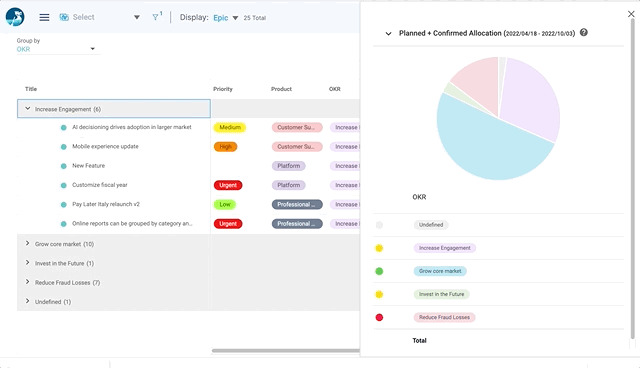Click the High priority tag
The image size is (640, 368).
click(225, 146)
